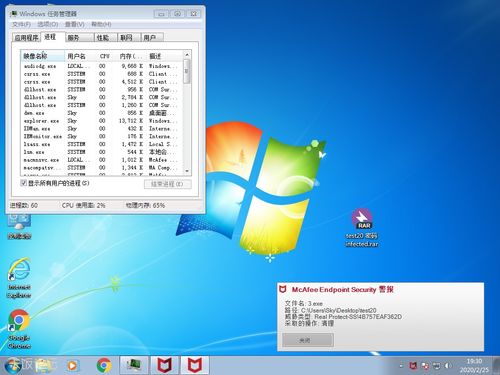This screenshot has height=375, width=500.
Task: Open the 选项(O) menu in Task Manager
Action: click(x=48, y=24)
